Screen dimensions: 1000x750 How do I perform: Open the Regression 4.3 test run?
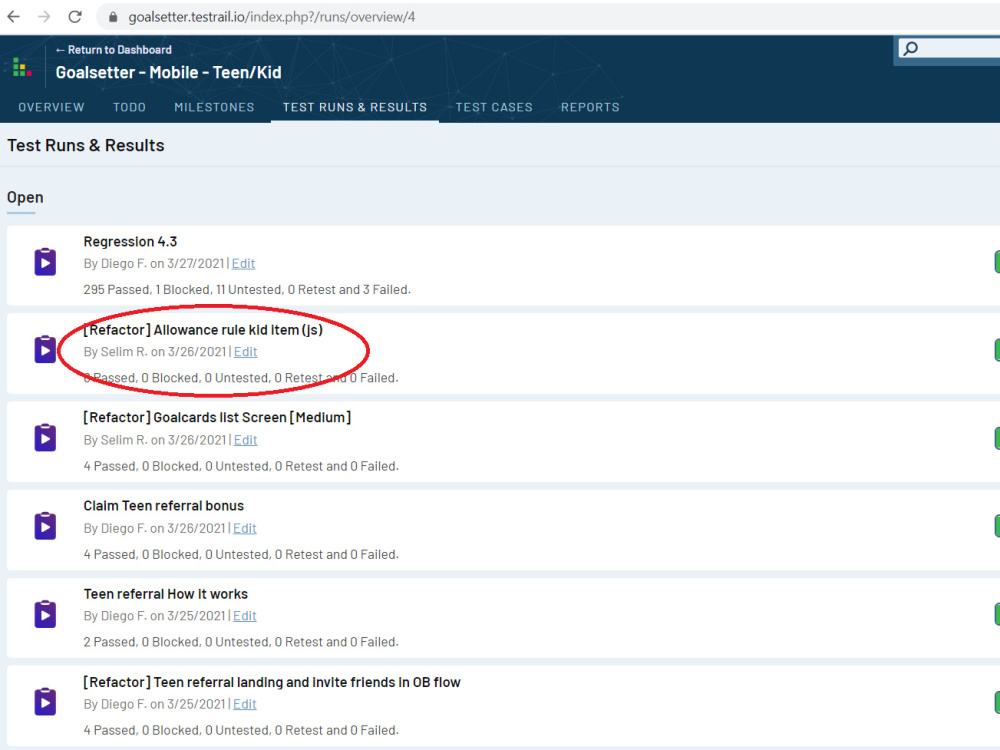tap(130, 242)
